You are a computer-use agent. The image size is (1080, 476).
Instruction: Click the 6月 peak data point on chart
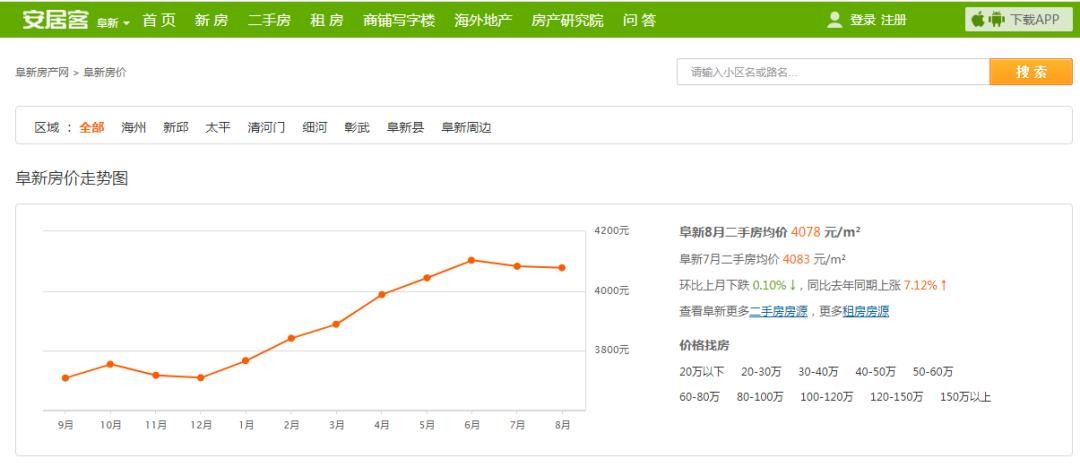pos(471,260)
